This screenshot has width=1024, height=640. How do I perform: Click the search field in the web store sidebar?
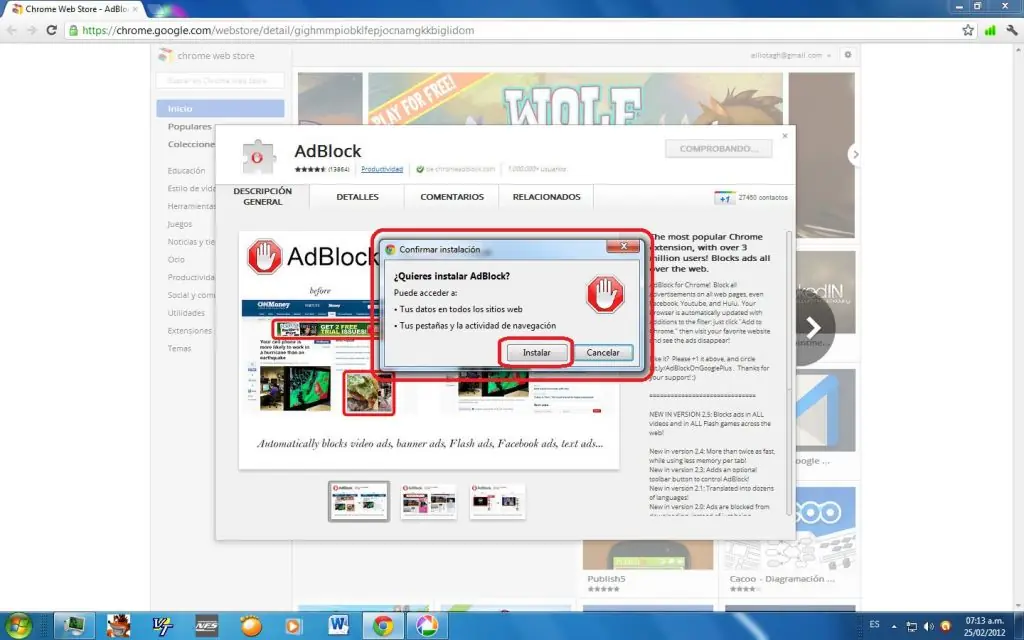(x=220, y=80)
